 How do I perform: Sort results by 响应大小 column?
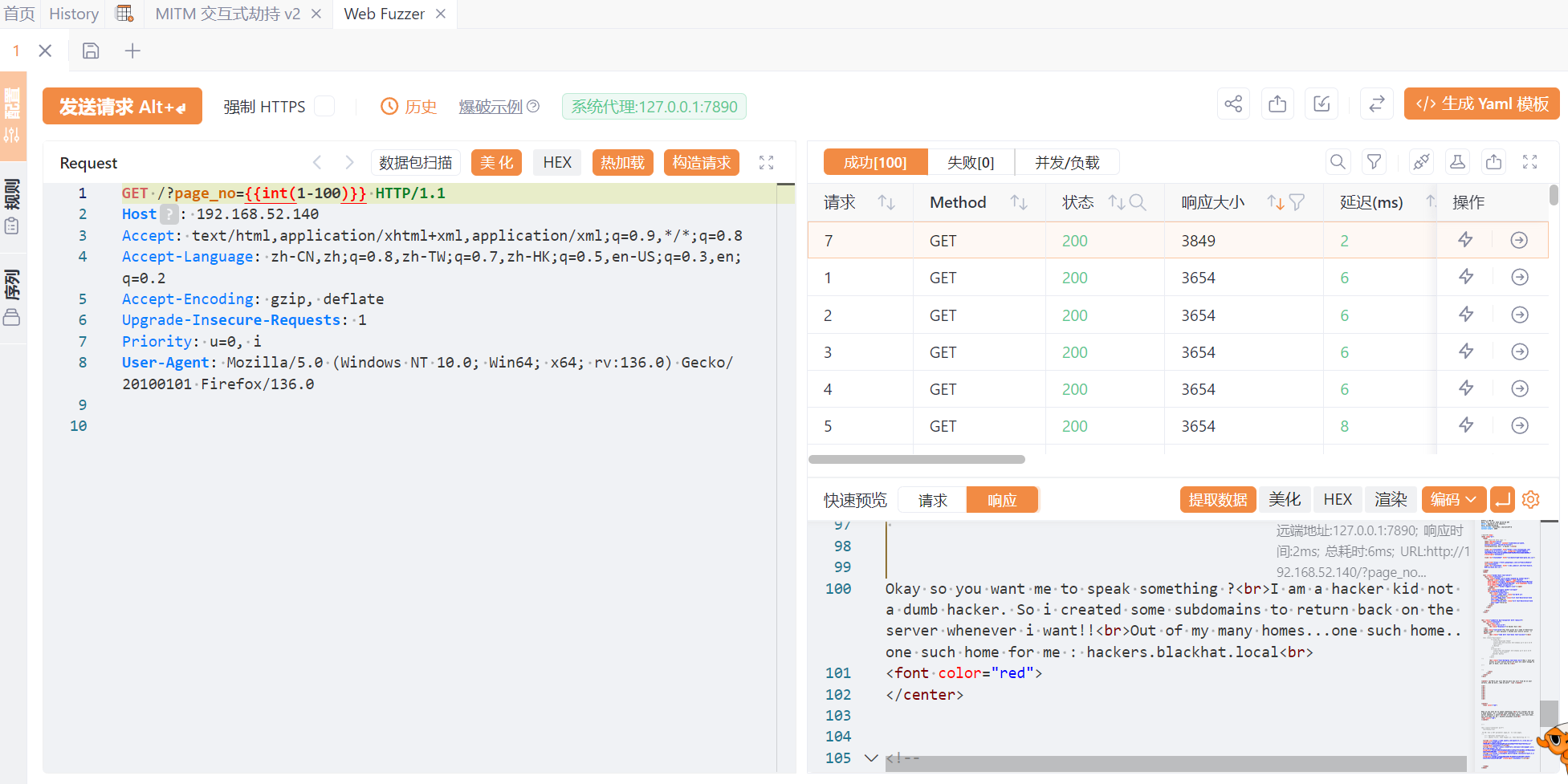(1276, 202)
